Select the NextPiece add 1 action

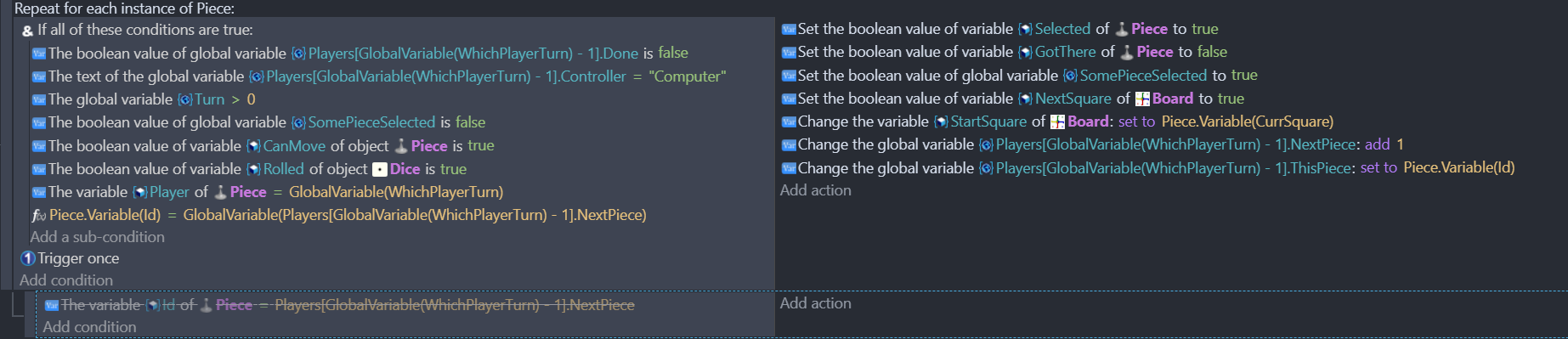point(1093,144)
